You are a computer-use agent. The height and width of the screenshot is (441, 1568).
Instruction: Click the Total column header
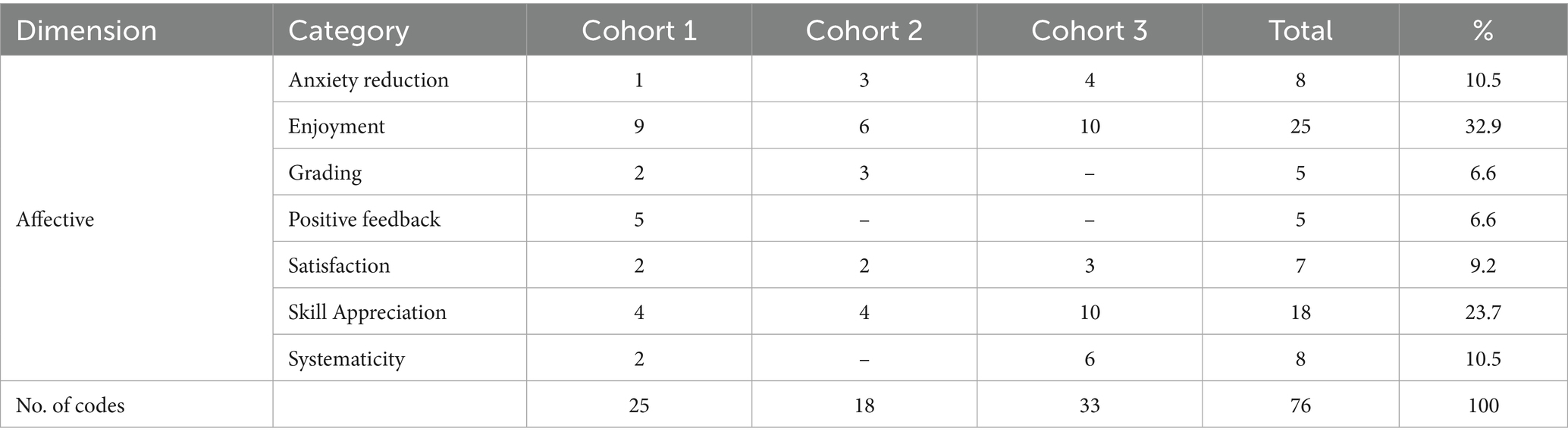tap(1300, 31)
